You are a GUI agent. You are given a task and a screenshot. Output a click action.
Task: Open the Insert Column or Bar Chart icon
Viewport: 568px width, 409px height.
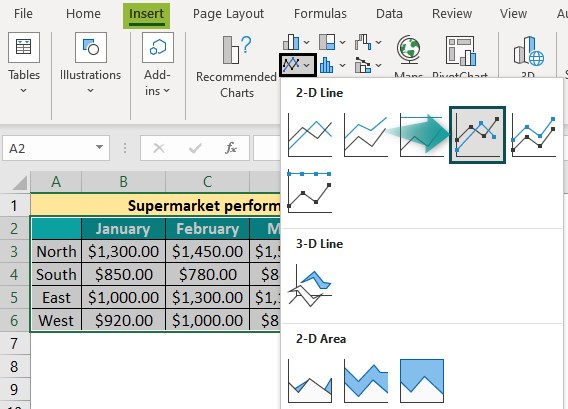[x=291, y=42]
